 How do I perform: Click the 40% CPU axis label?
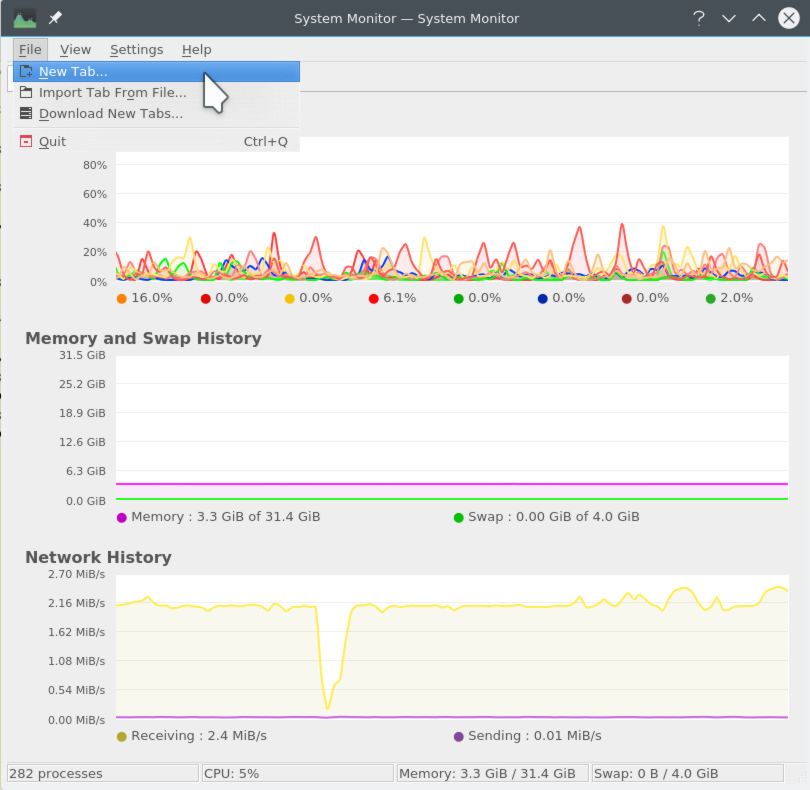point(95,223)
